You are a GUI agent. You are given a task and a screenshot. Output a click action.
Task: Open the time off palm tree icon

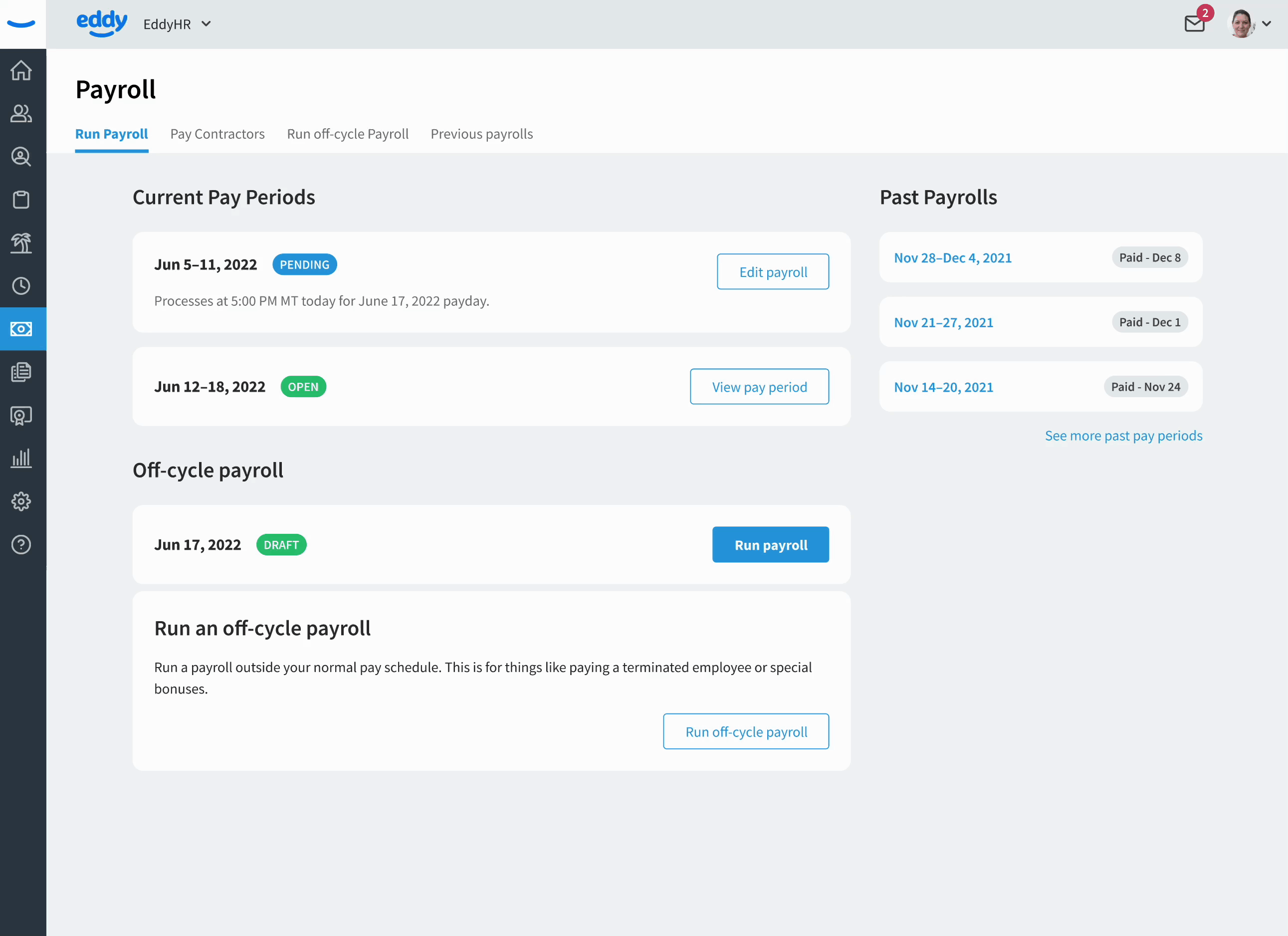21,243
